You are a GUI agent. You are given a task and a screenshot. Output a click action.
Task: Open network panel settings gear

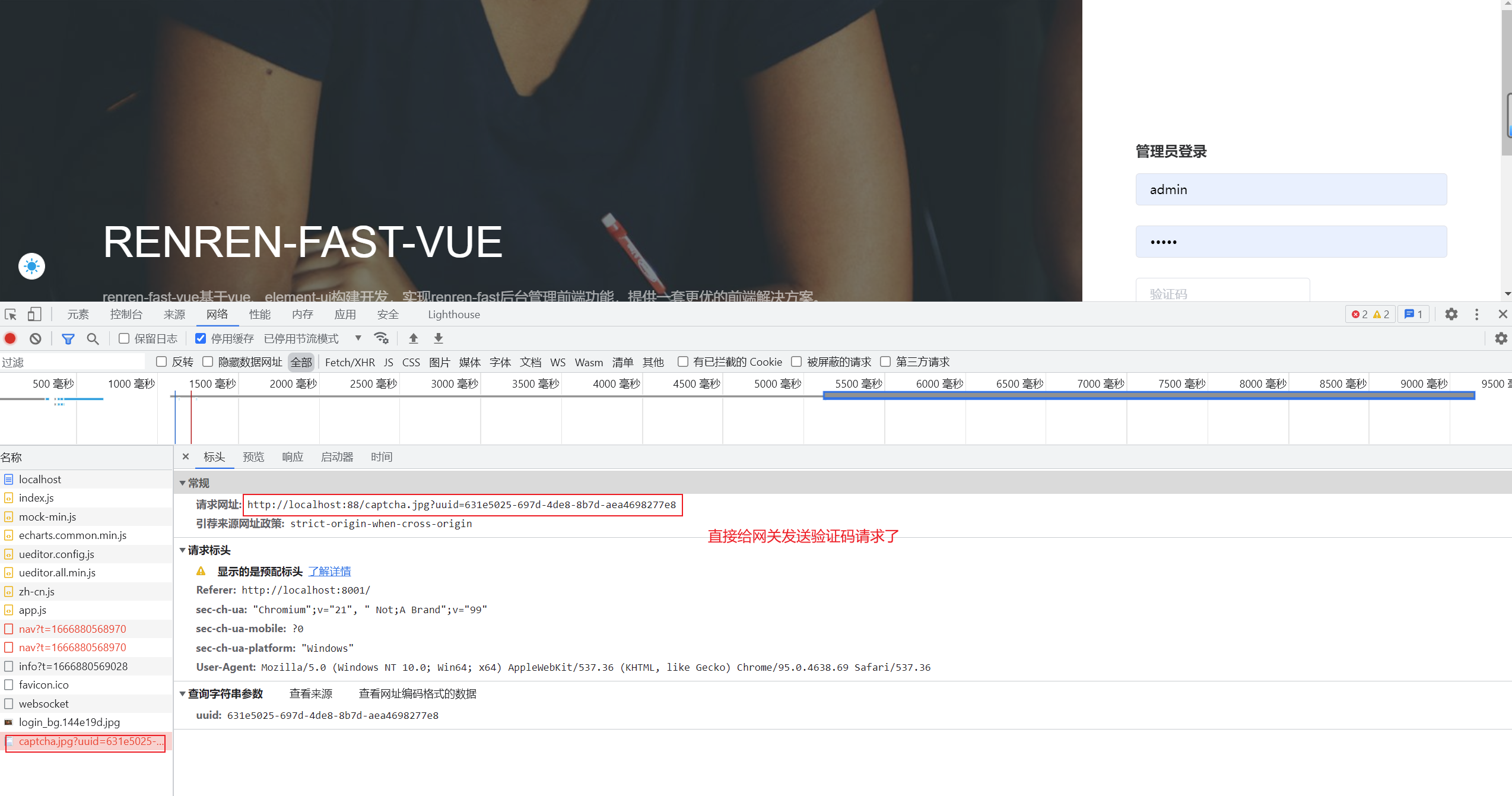(1501, 338)
